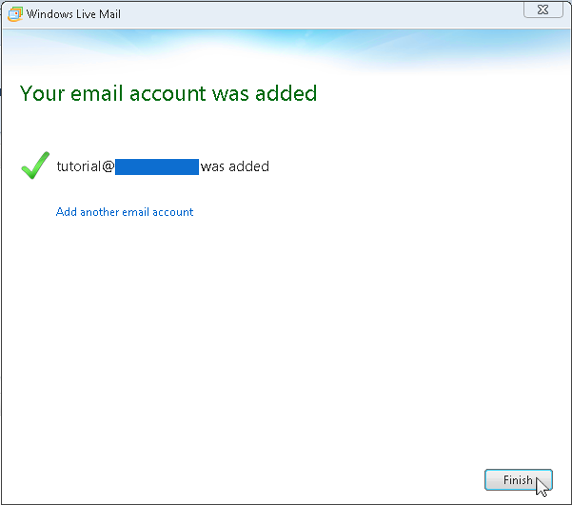Screen dimensions: 572x505
Task: Click the Windows Live Mail title bar icon
Action: (15, 14)
